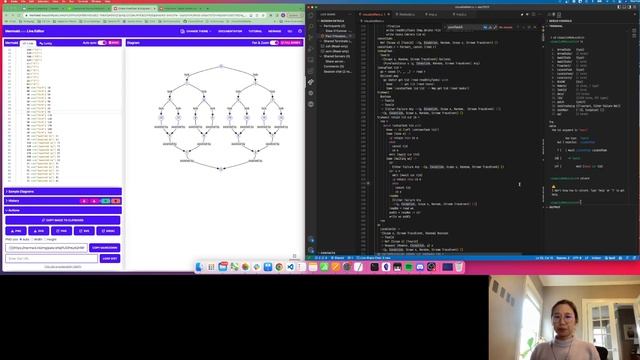640x360 pixels.
Task: Open Google Chrome from the Dock
Action: point(279,267)
